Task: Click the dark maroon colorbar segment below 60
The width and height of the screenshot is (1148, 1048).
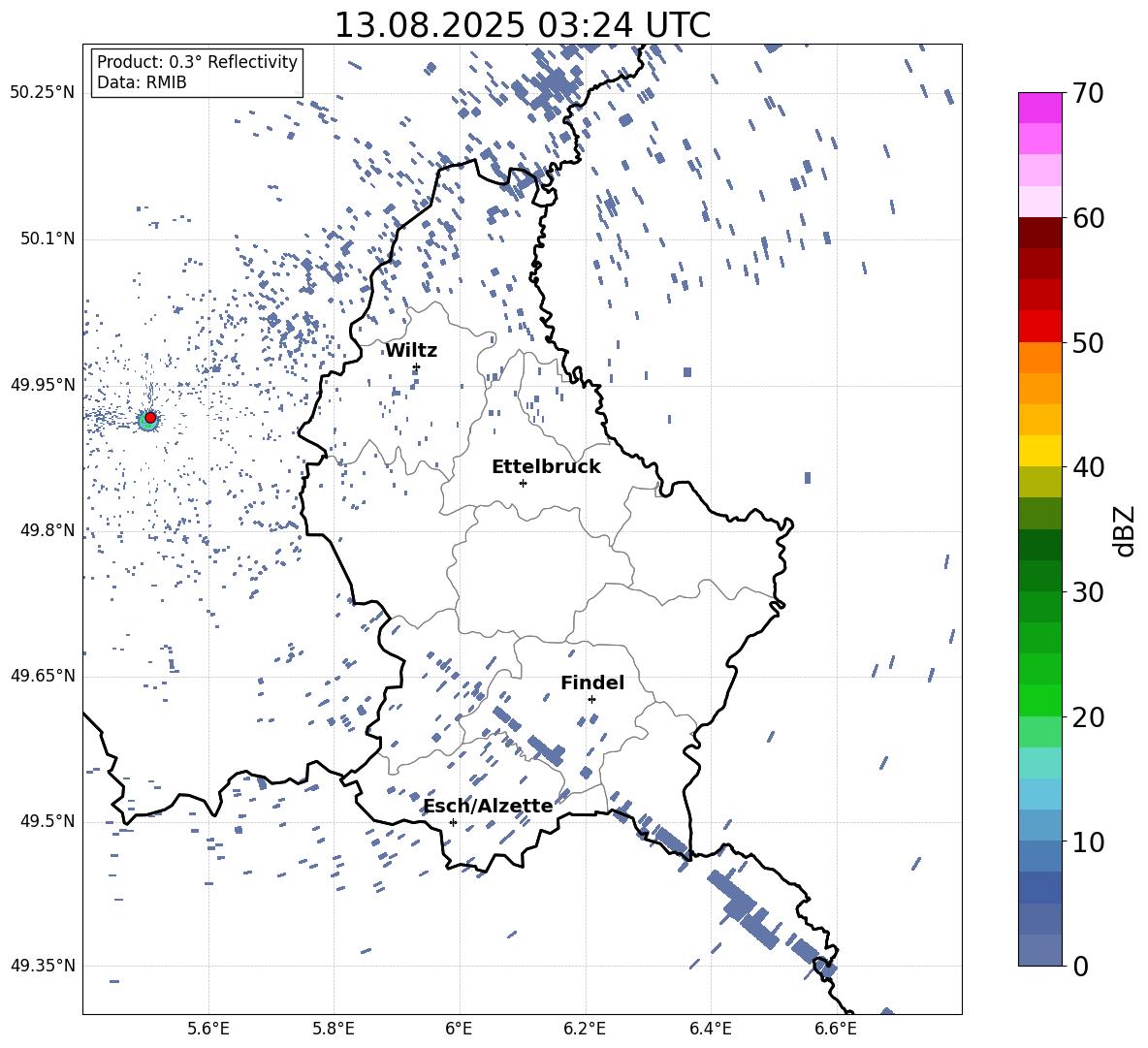Action: 1039,234
